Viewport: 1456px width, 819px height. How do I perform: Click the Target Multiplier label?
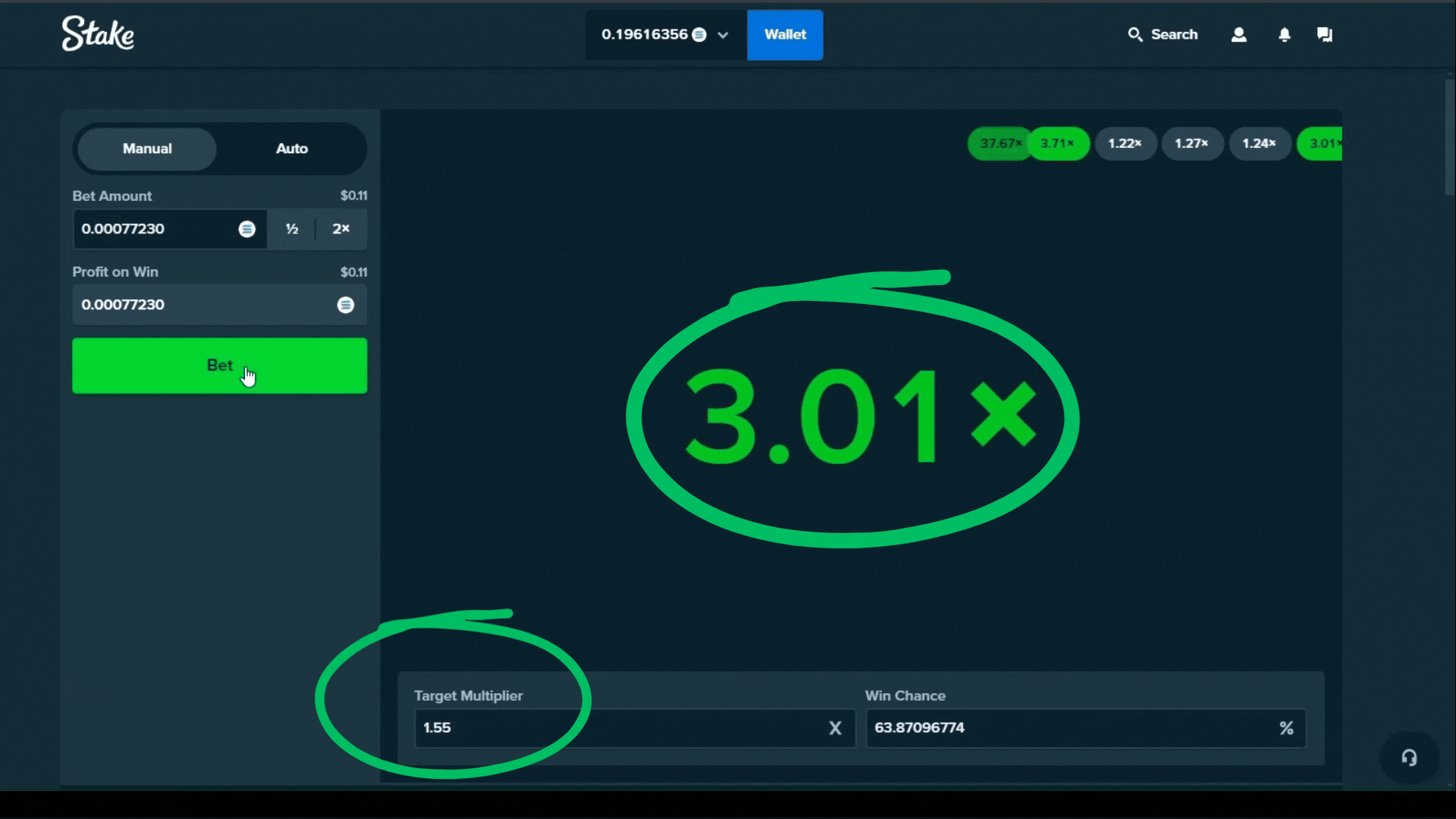pyautogui.click(x=468, y=696)
